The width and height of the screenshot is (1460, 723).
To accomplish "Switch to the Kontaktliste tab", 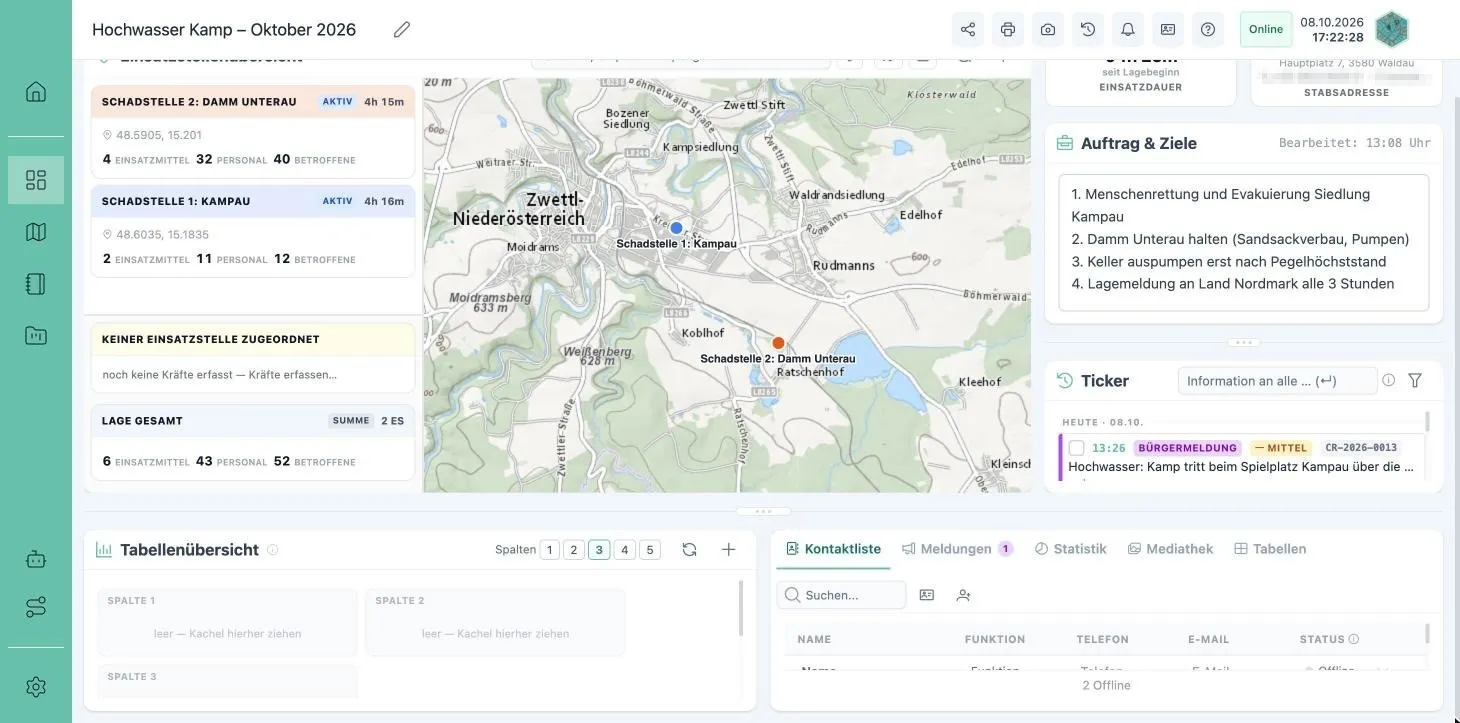I will [x=833, y=549].
